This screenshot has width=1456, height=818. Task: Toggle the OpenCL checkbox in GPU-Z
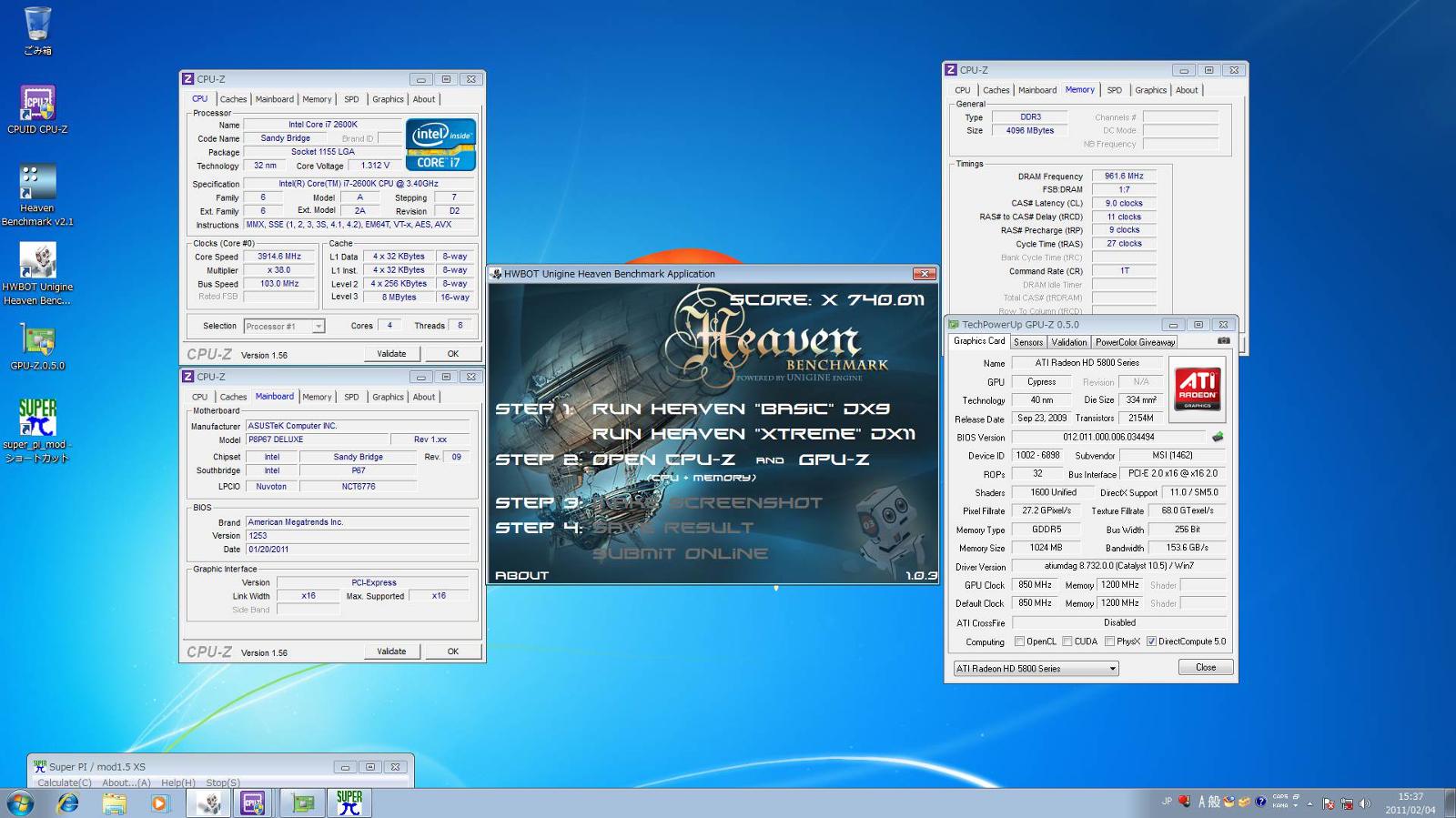(1020, 641)
